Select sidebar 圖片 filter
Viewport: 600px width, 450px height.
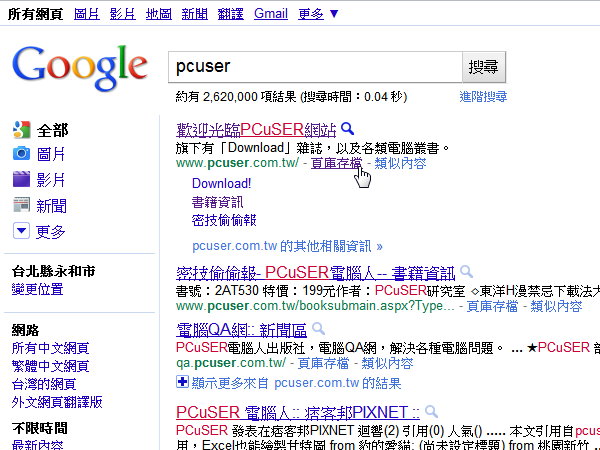point(51,155)
